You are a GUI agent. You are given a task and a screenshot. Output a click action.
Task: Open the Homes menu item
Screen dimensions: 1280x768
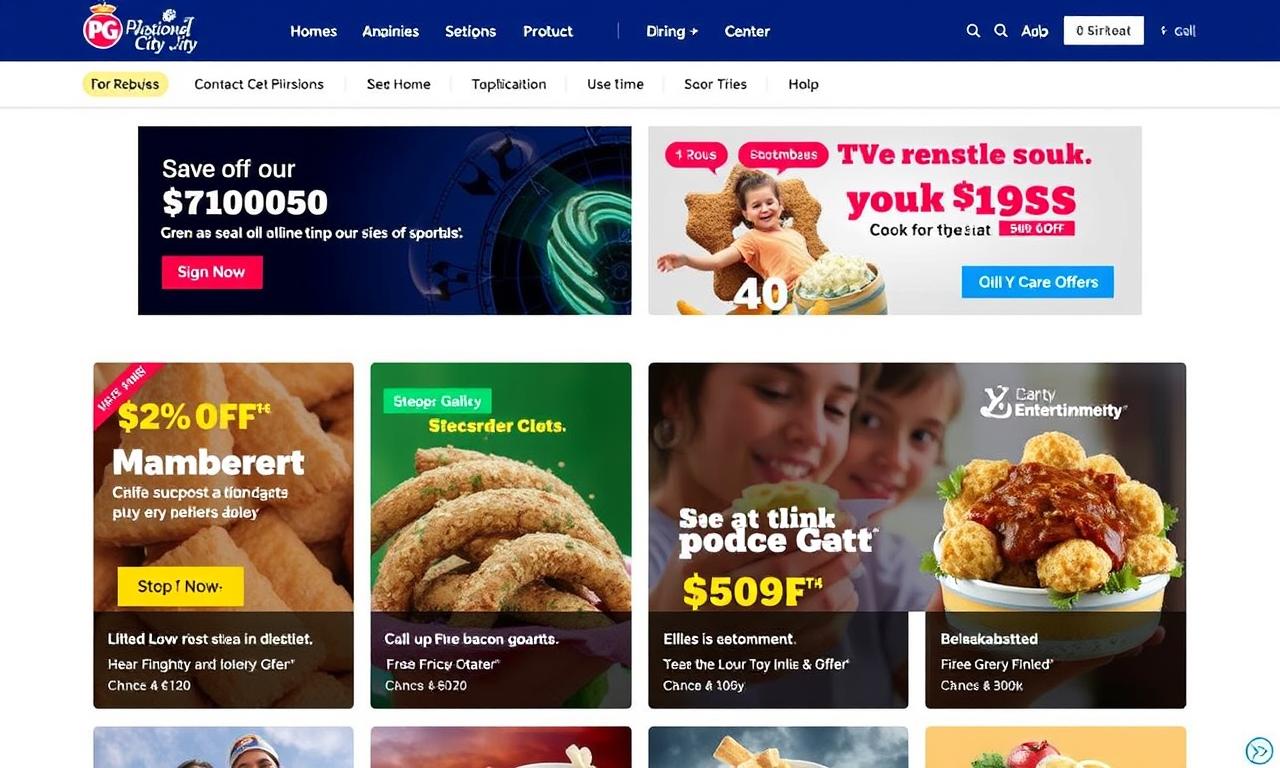313,31
